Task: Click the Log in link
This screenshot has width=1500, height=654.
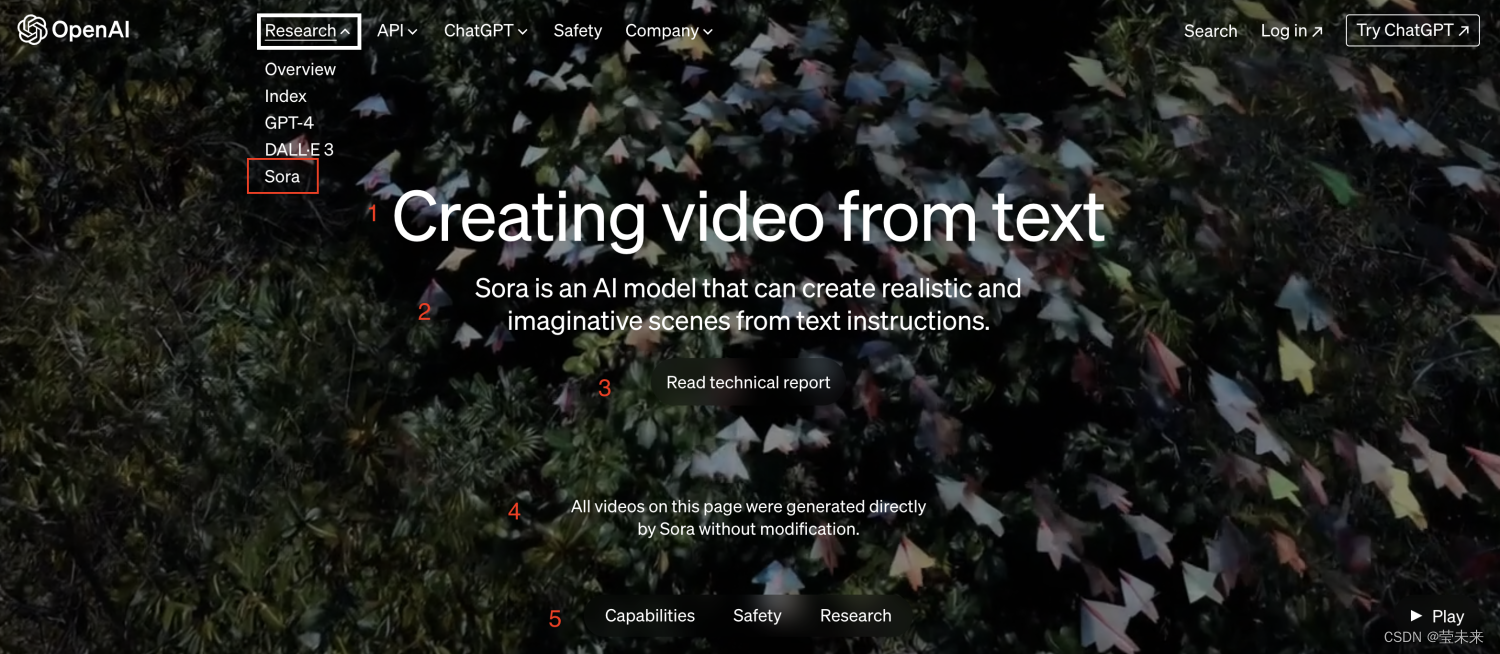Action: (1292, 31)
